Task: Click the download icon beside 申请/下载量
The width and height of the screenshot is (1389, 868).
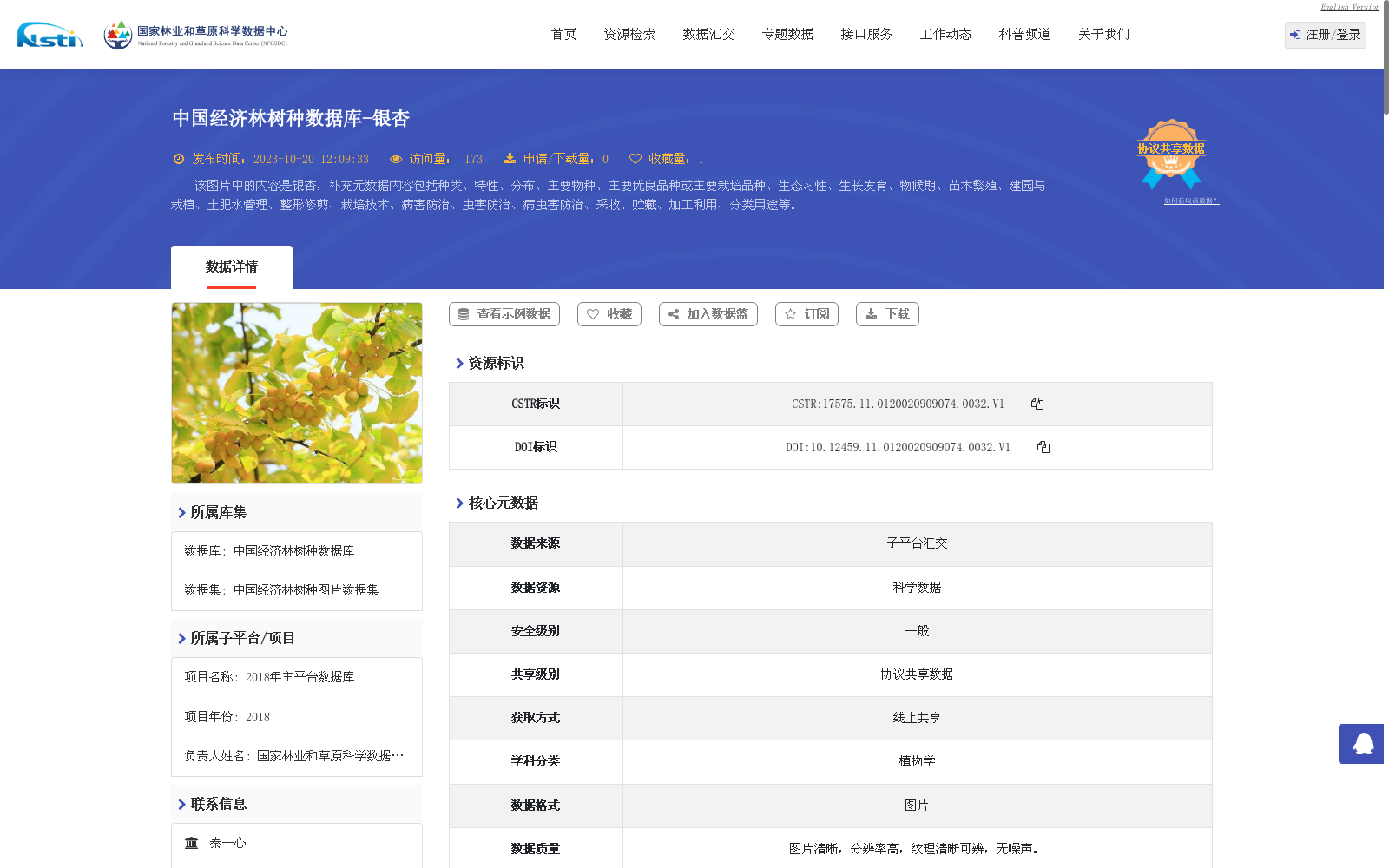Action: click(510, 158)
